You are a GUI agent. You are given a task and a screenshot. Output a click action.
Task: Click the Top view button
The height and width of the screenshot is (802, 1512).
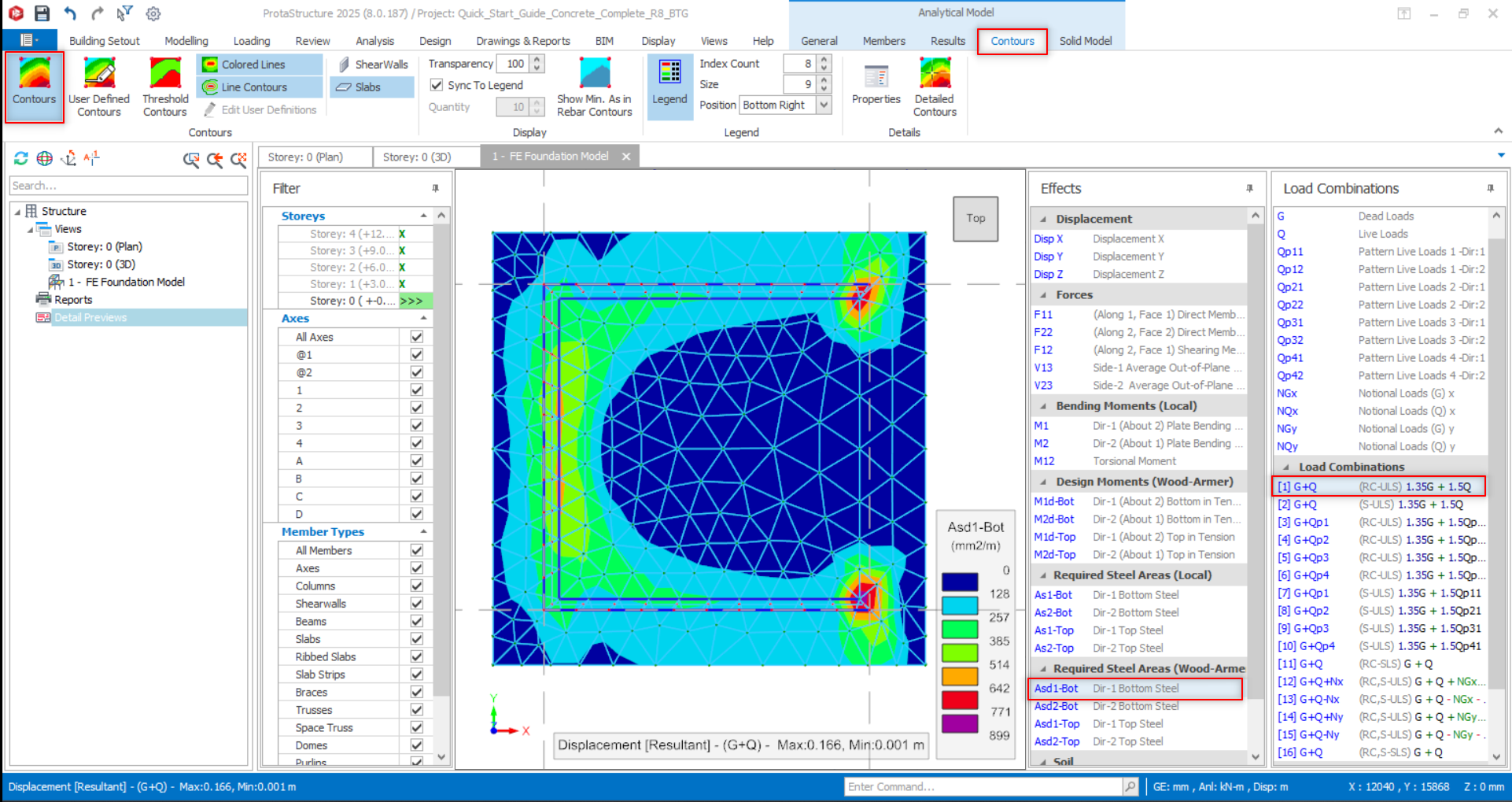[x=975, y=218]
